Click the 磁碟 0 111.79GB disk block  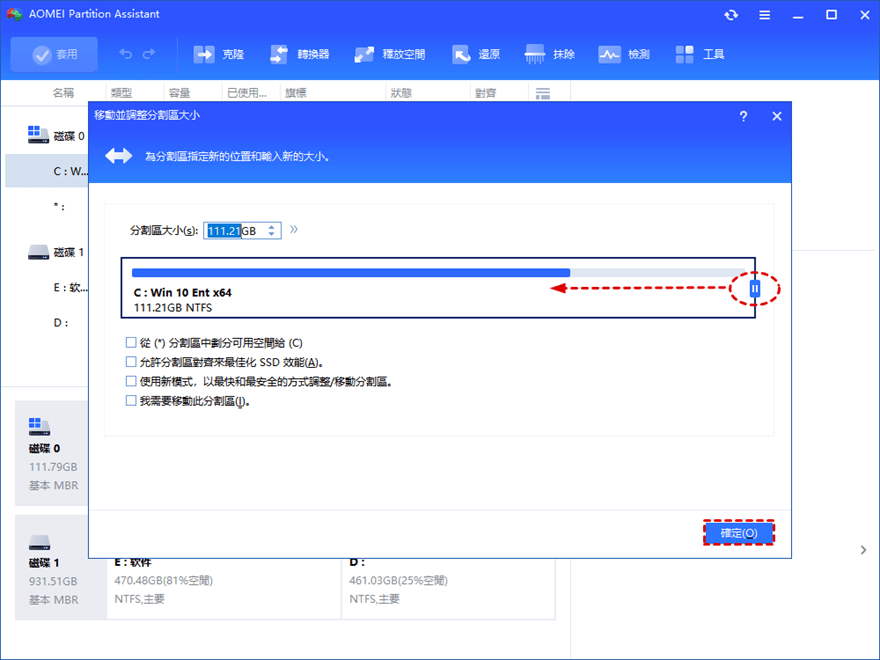(x=52, y=453)
